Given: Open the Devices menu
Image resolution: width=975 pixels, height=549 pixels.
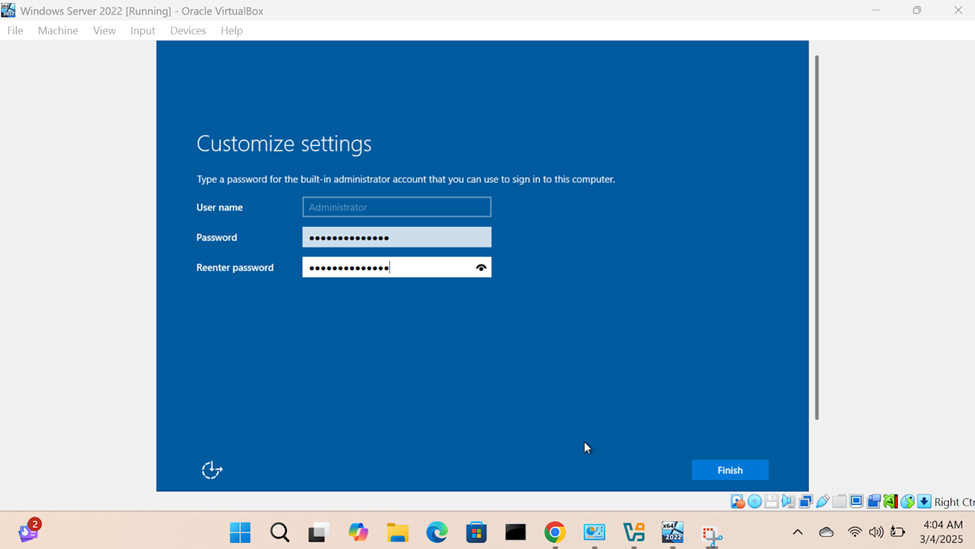Looking at the screenshot, I should 188,30.
